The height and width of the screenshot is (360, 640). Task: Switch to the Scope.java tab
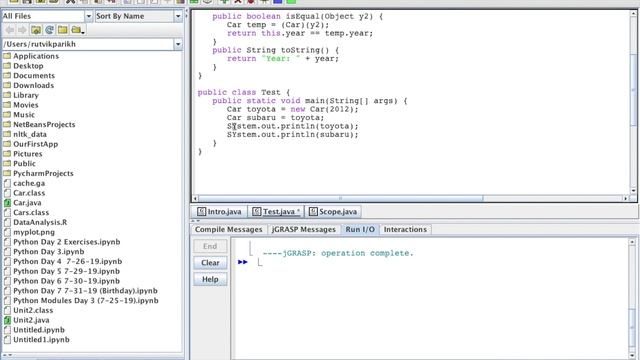[333, 212]
